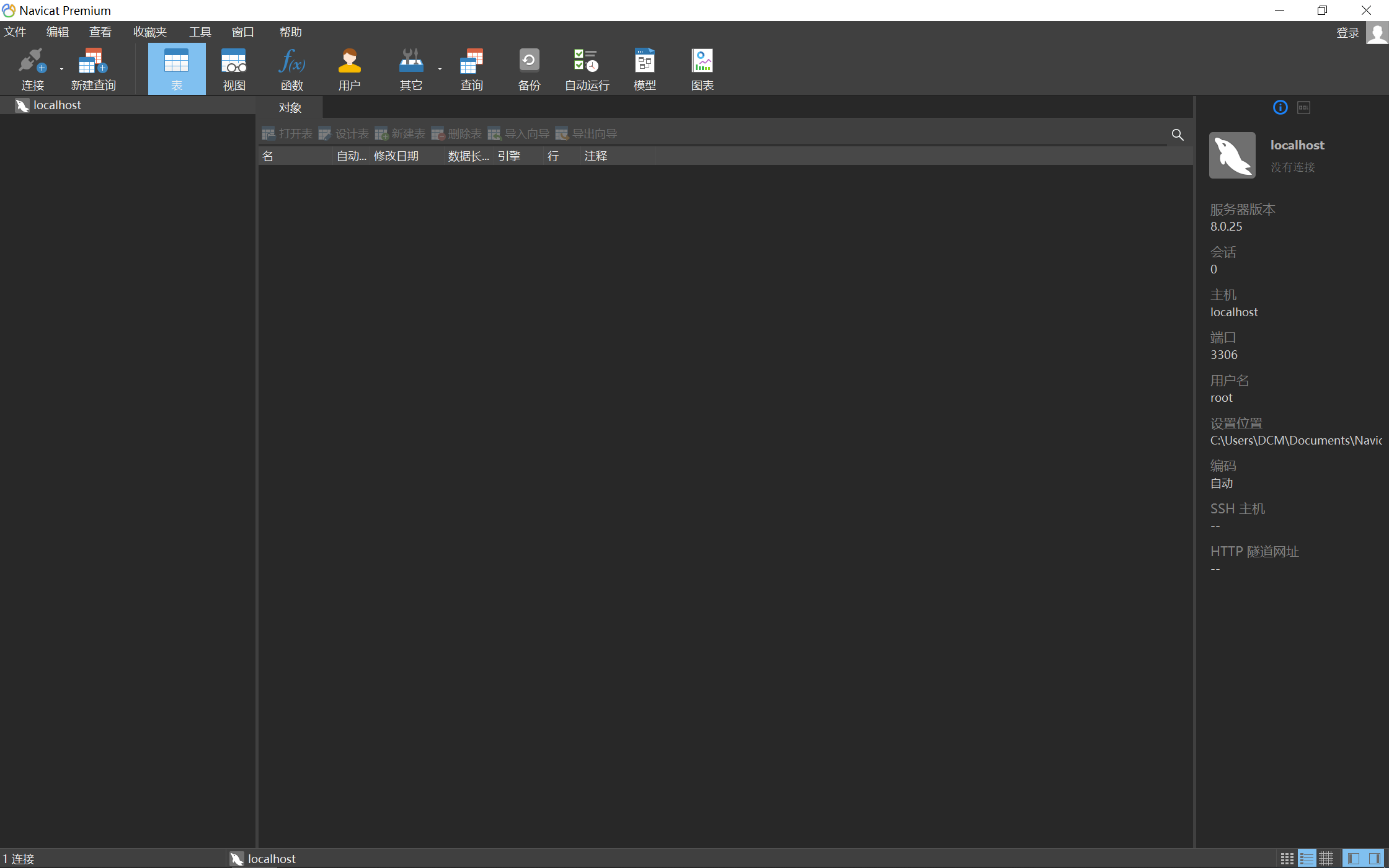This screenshot has width=1389, height=868.
Task: Click the 函数 f(x) functions icon
Action: [291, 69]
